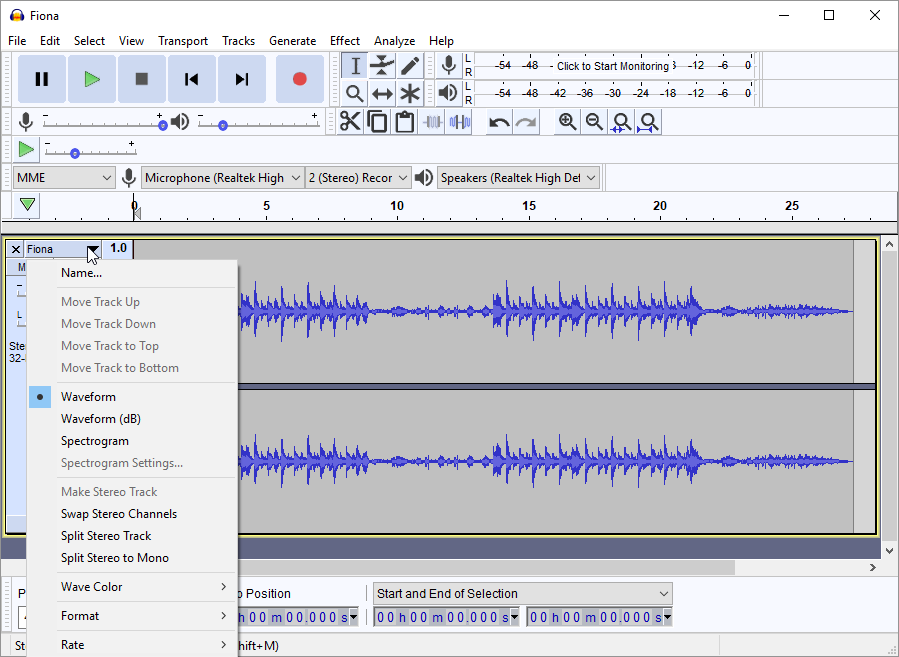Select the Multi-Tool asterisk icon
The height and width of the screenshot is (657, 899).
click(410, 94)
